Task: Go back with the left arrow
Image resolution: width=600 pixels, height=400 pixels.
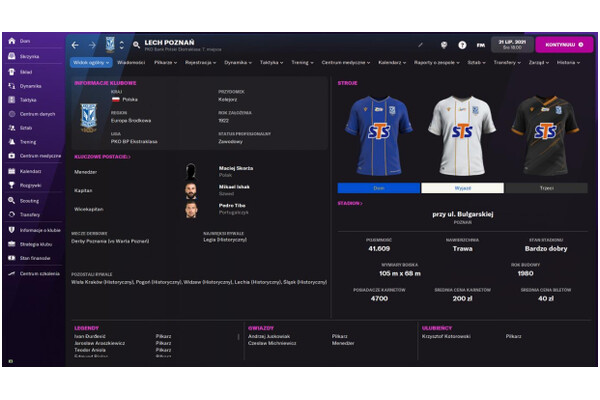Action: pos(75,45)
